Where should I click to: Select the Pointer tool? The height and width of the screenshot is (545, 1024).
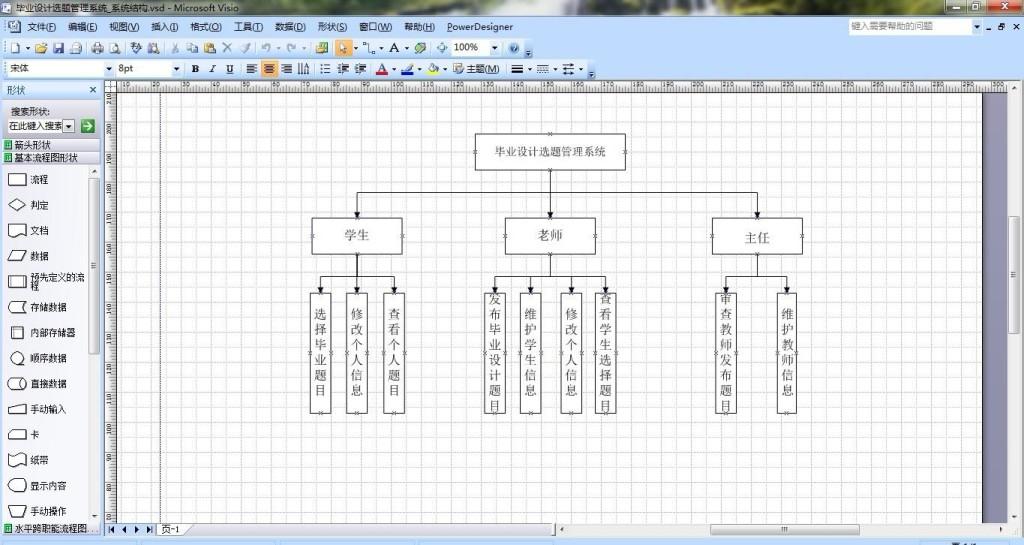coord(343,48)
